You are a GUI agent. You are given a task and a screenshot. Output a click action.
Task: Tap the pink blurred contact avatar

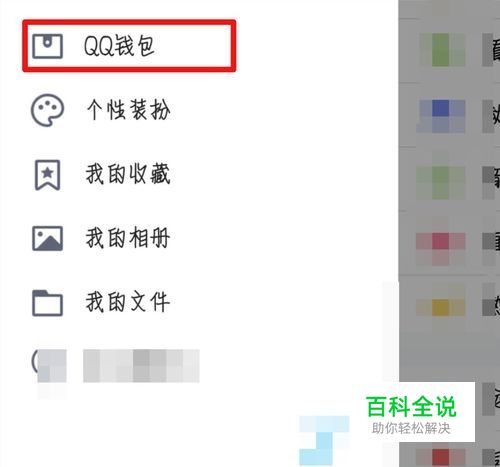[x=441, y=249]
